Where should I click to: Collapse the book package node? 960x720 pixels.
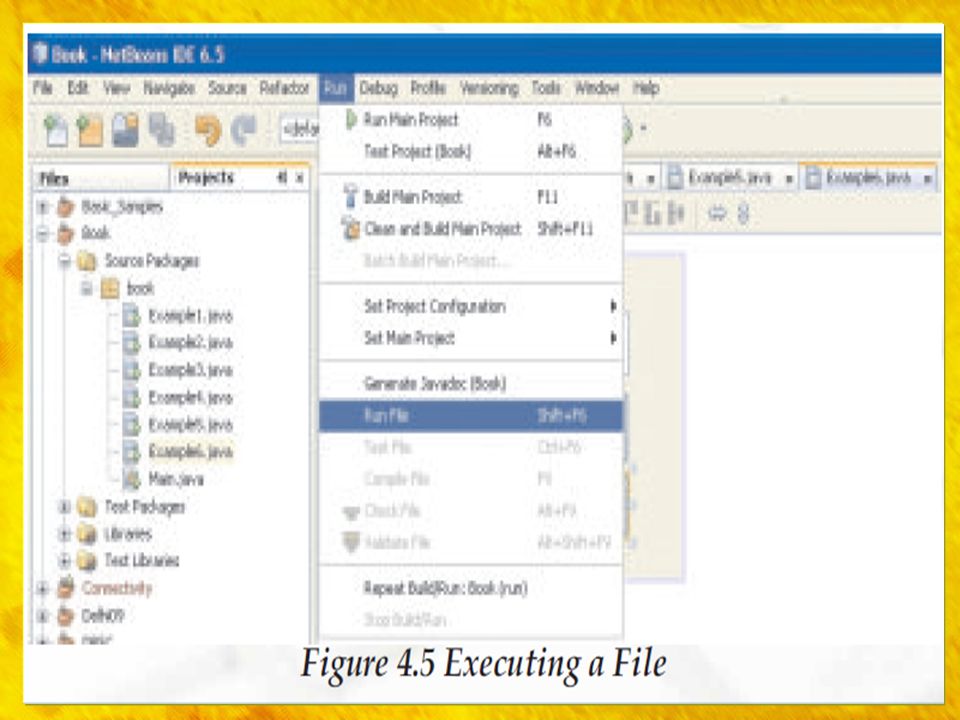click(87, 288)
